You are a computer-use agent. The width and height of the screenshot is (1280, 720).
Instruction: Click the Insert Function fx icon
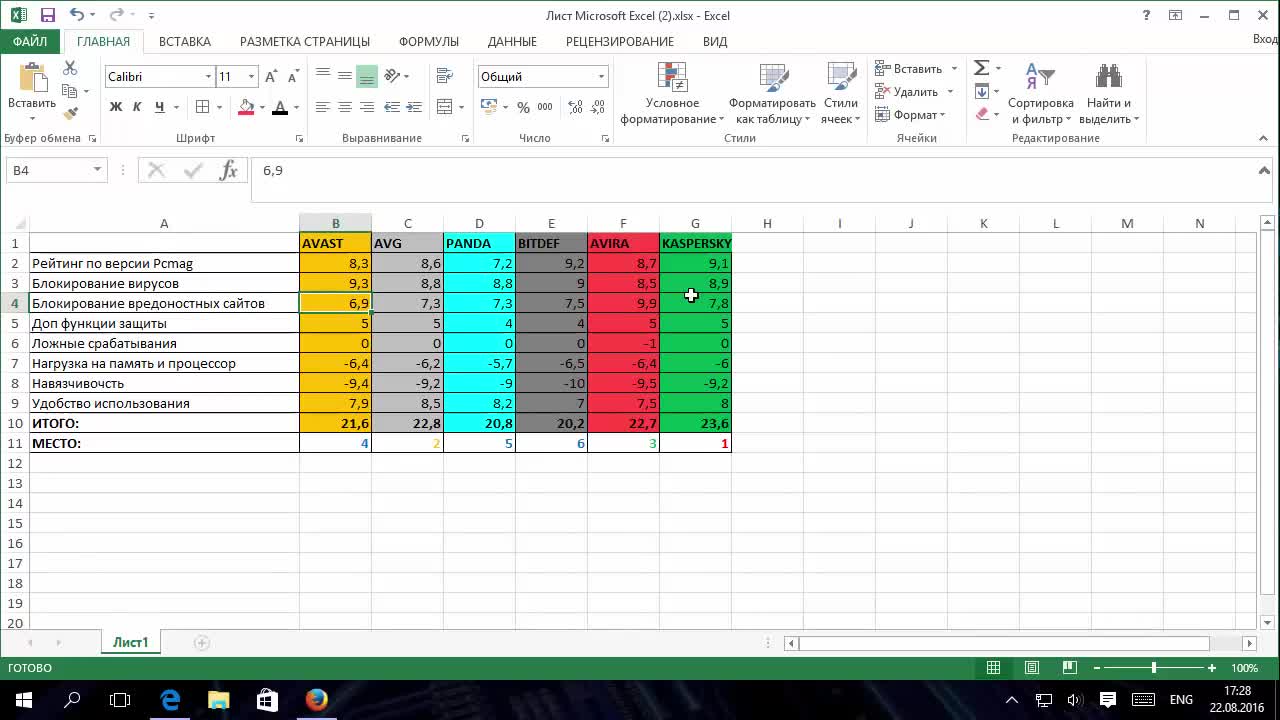229,170
